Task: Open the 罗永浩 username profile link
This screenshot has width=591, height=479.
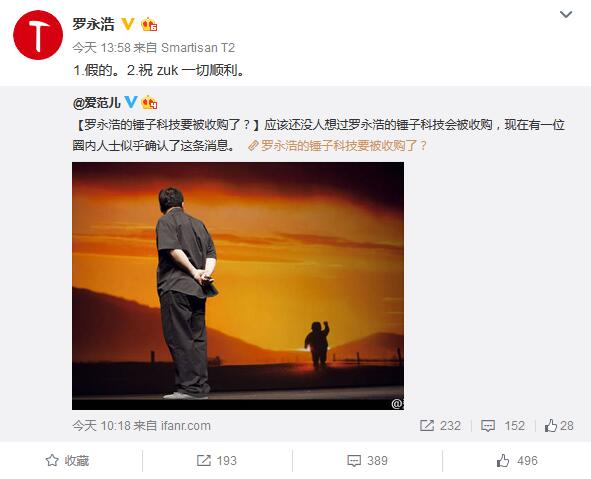Action: tap(93, 24)
